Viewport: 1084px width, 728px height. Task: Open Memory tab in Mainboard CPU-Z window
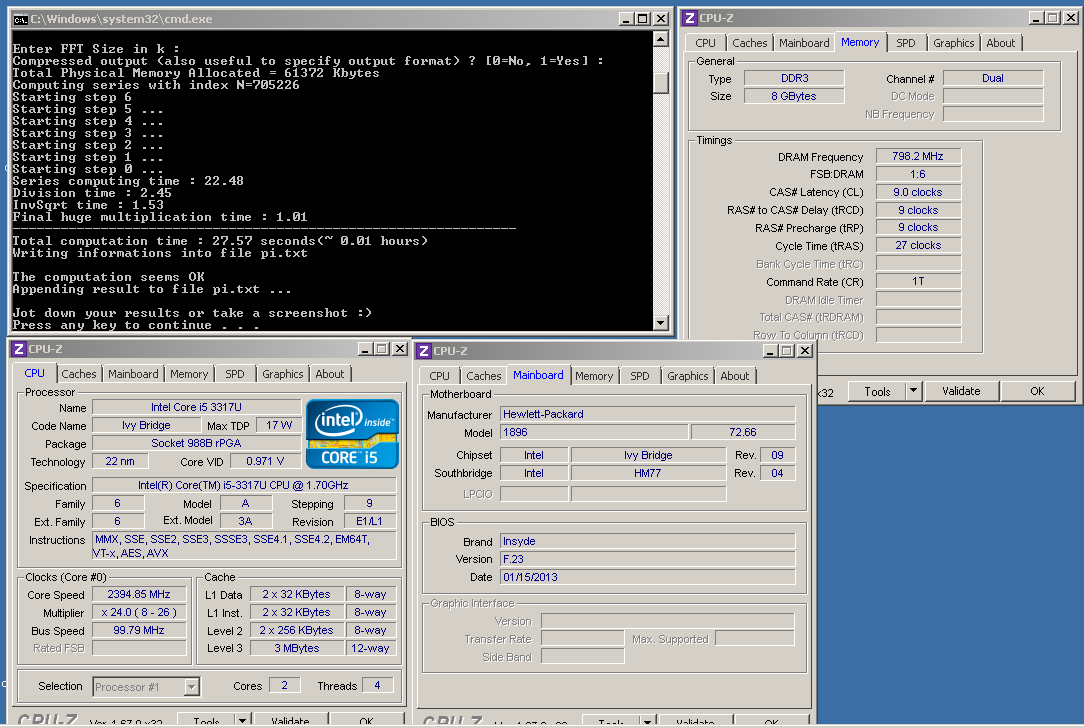coord(594,376)
